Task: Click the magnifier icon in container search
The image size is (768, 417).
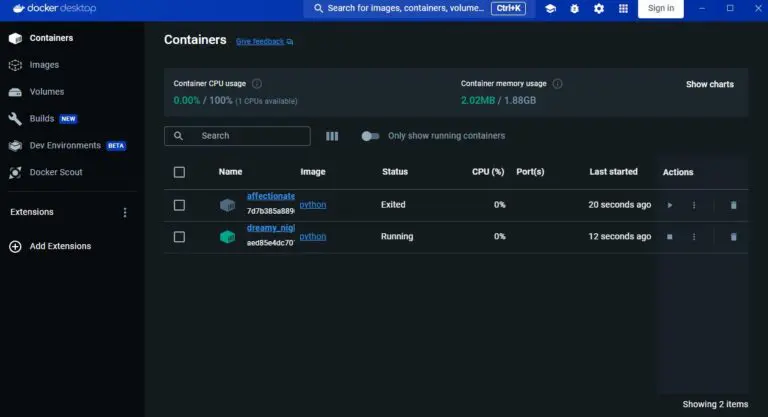Action: point(178,136)
